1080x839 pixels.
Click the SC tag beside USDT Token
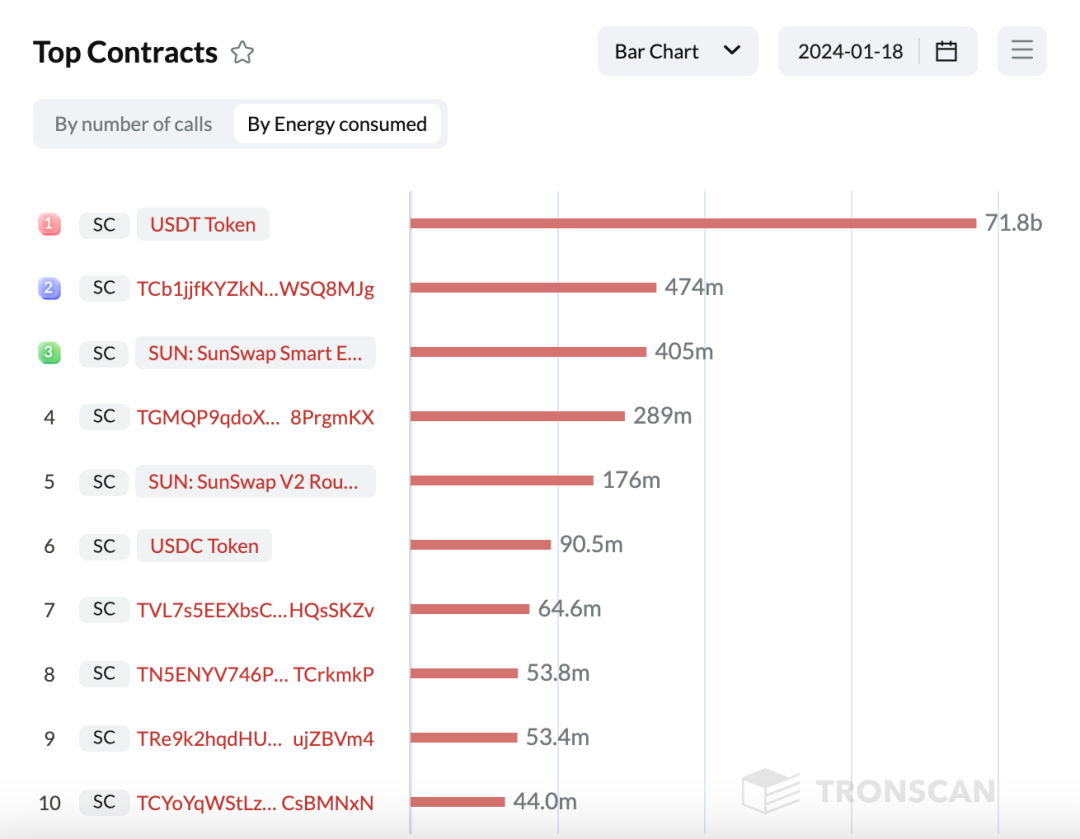pyautogui.click(x=104, y=225)
